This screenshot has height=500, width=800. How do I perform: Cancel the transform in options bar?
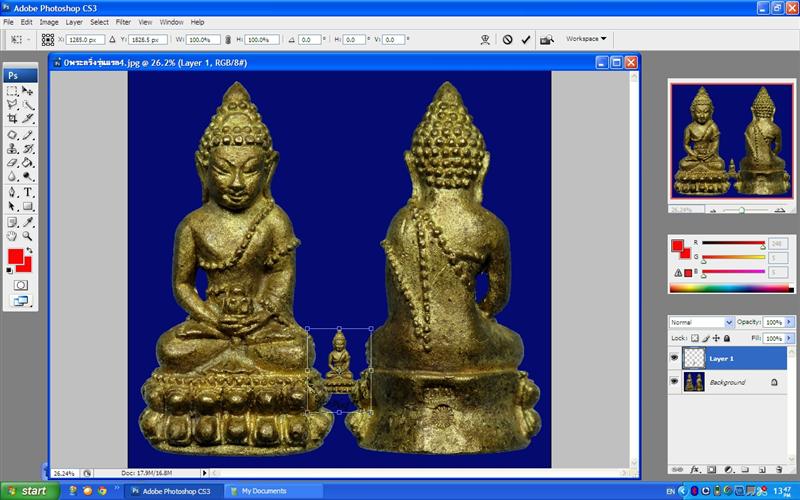[x=507, y=39]
